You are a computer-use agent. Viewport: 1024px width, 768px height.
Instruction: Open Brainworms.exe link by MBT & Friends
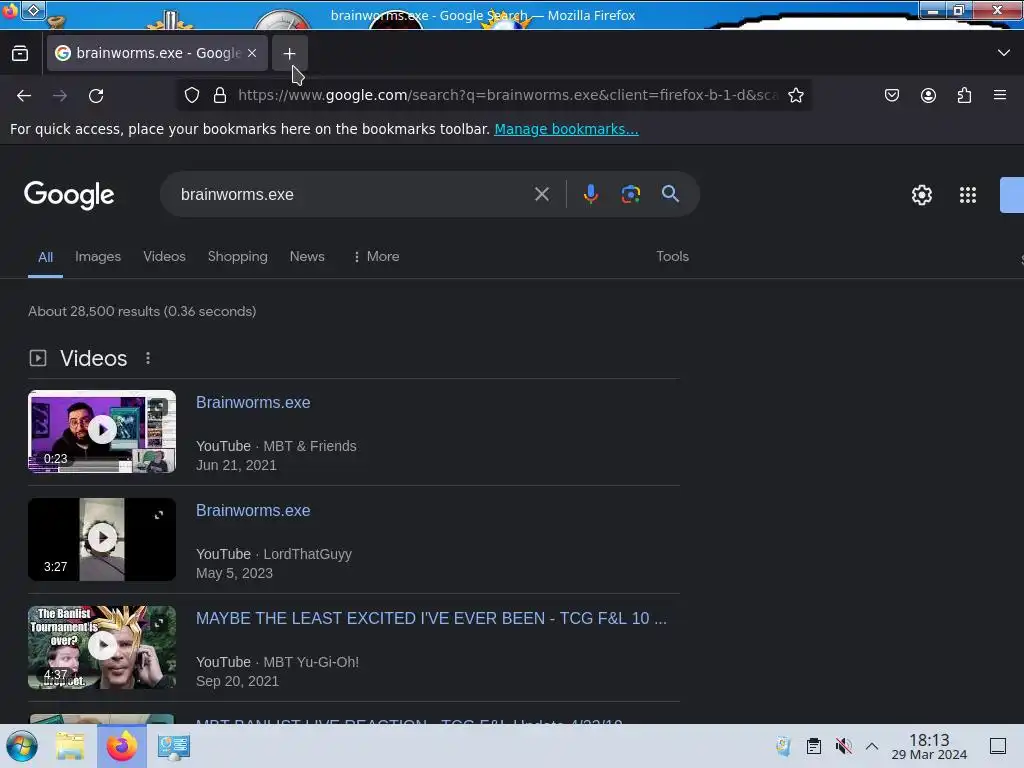coord(253,402)
